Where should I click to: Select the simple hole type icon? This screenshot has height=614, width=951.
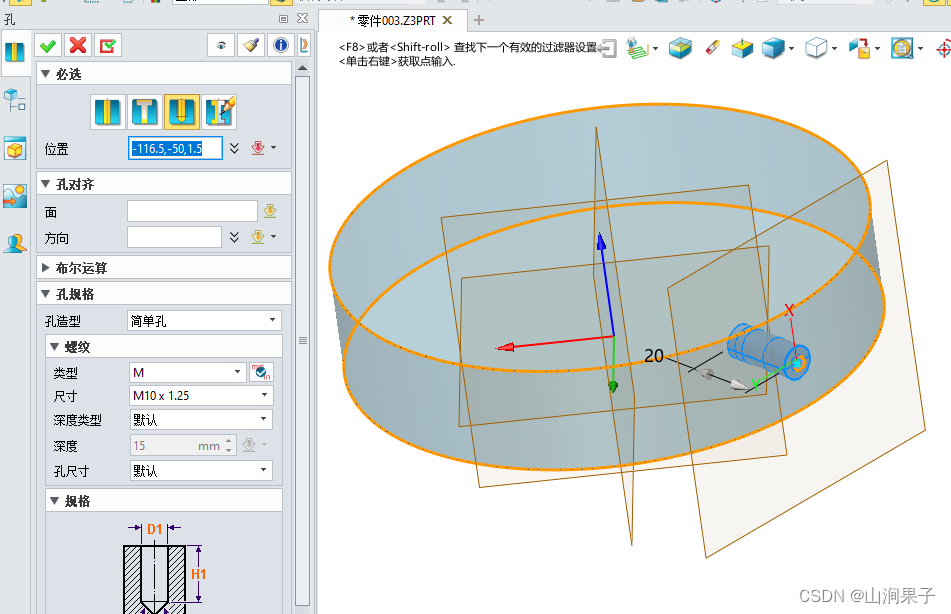tap(108, 112)
